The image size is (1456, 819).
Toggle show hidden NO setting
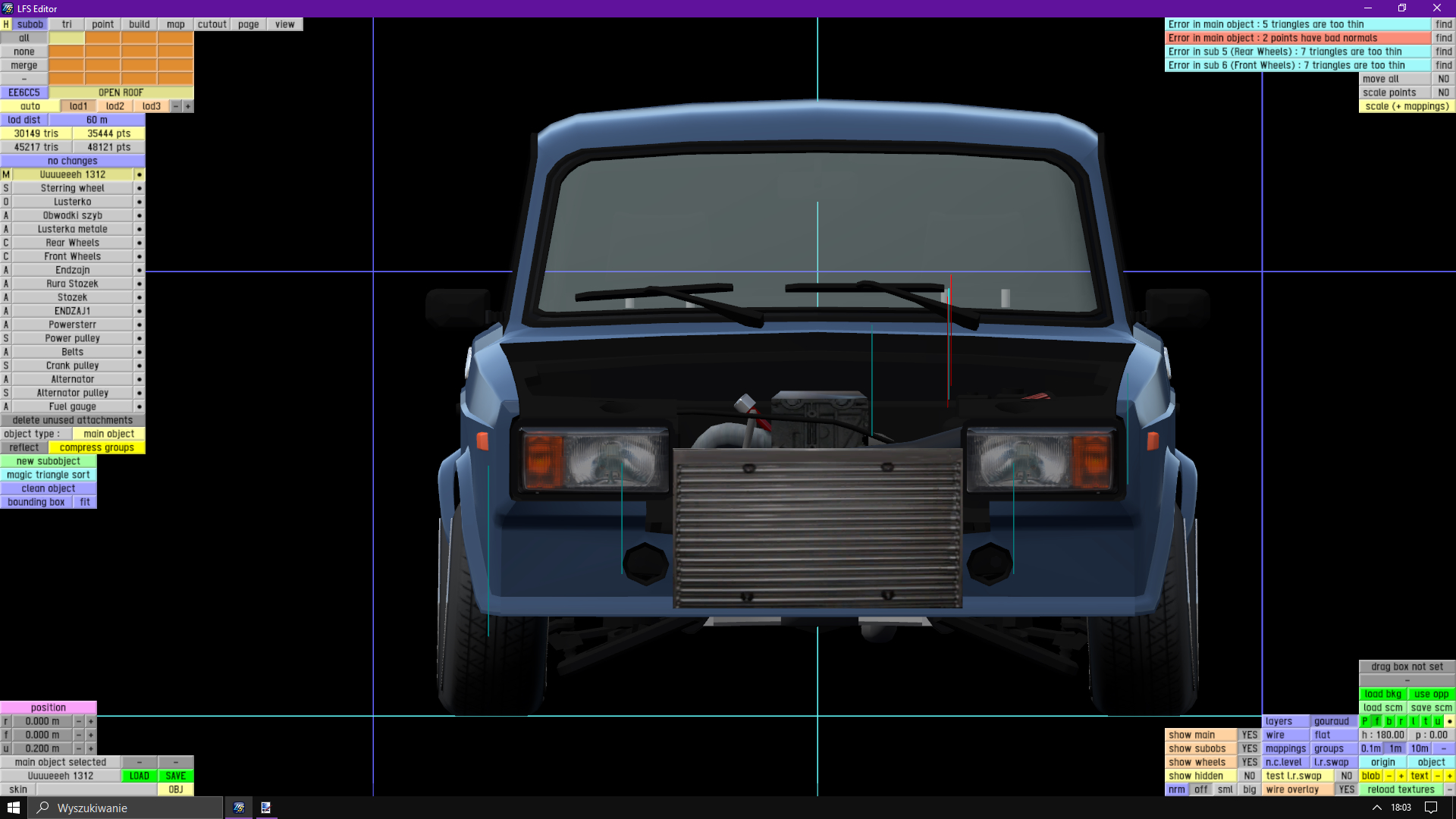click(x=1249, y=776)
